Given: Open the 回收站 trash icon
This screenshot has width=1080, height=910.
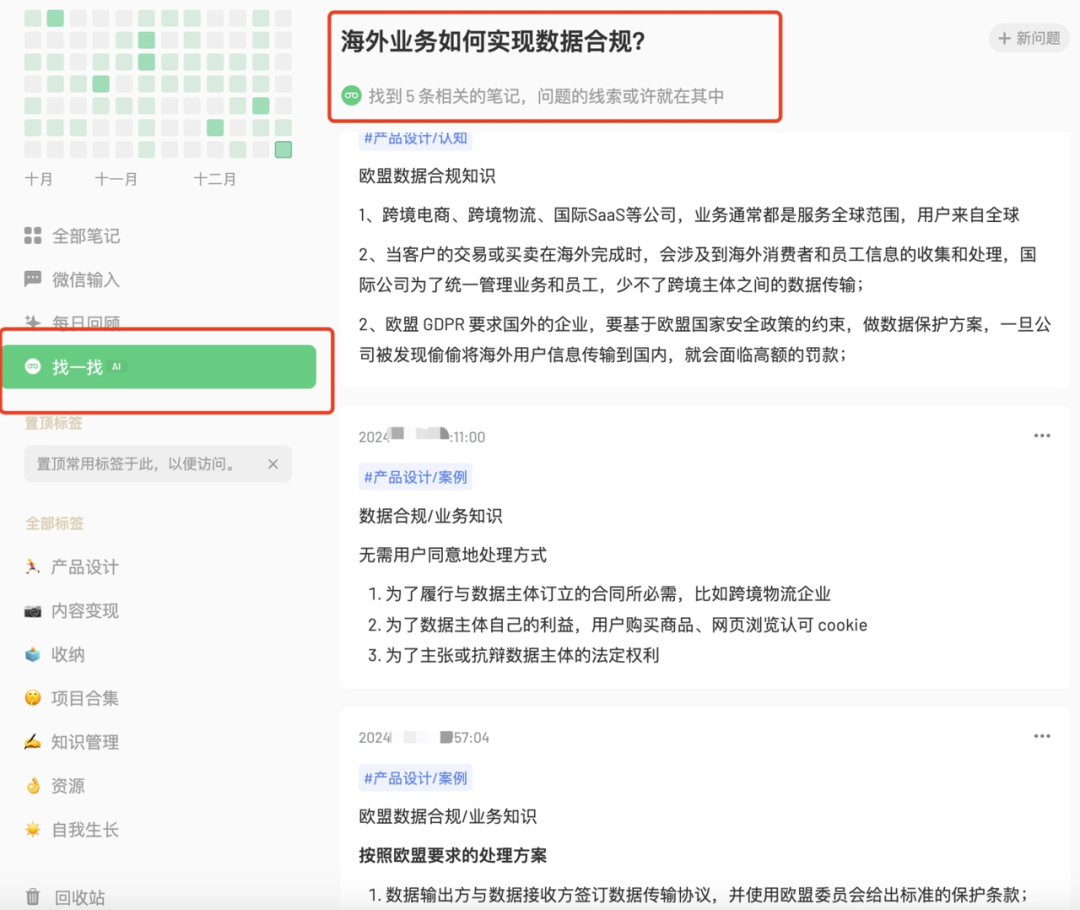Looking at the screenshot, I should coord(32,897).
